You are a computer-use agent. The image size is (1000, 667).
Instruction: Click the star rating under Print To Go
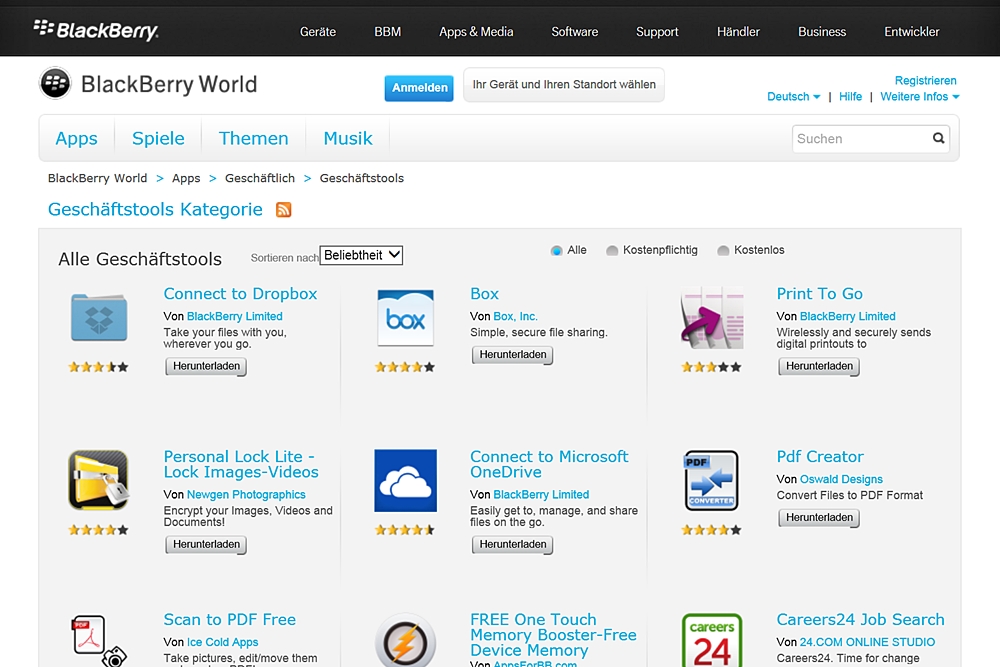pos(711,367)
